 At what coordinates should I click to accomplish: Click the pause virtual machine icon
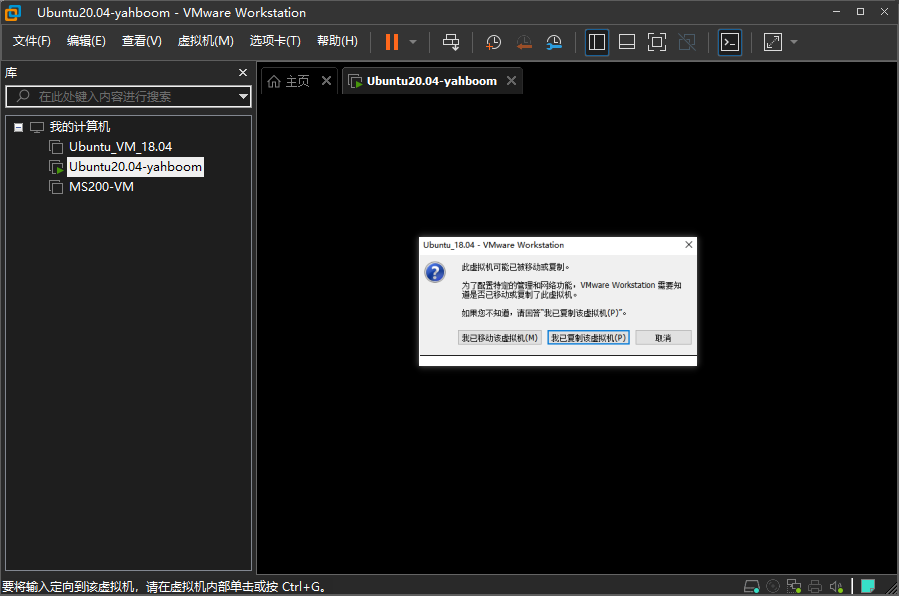(391, 42)
